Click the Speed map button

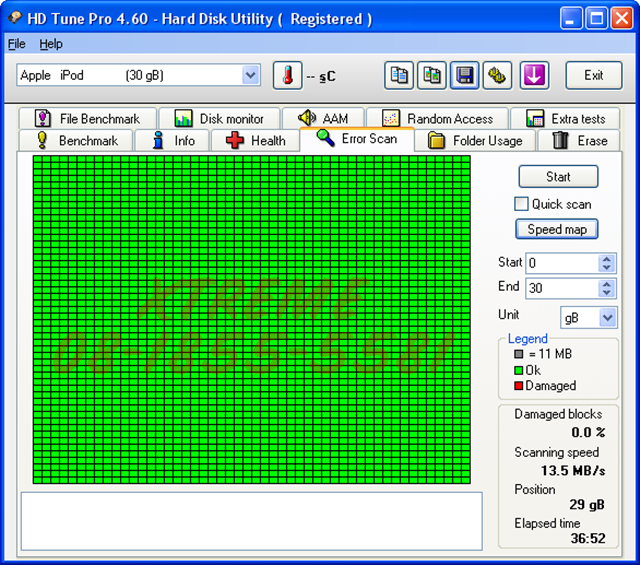(x=558, y=229)
